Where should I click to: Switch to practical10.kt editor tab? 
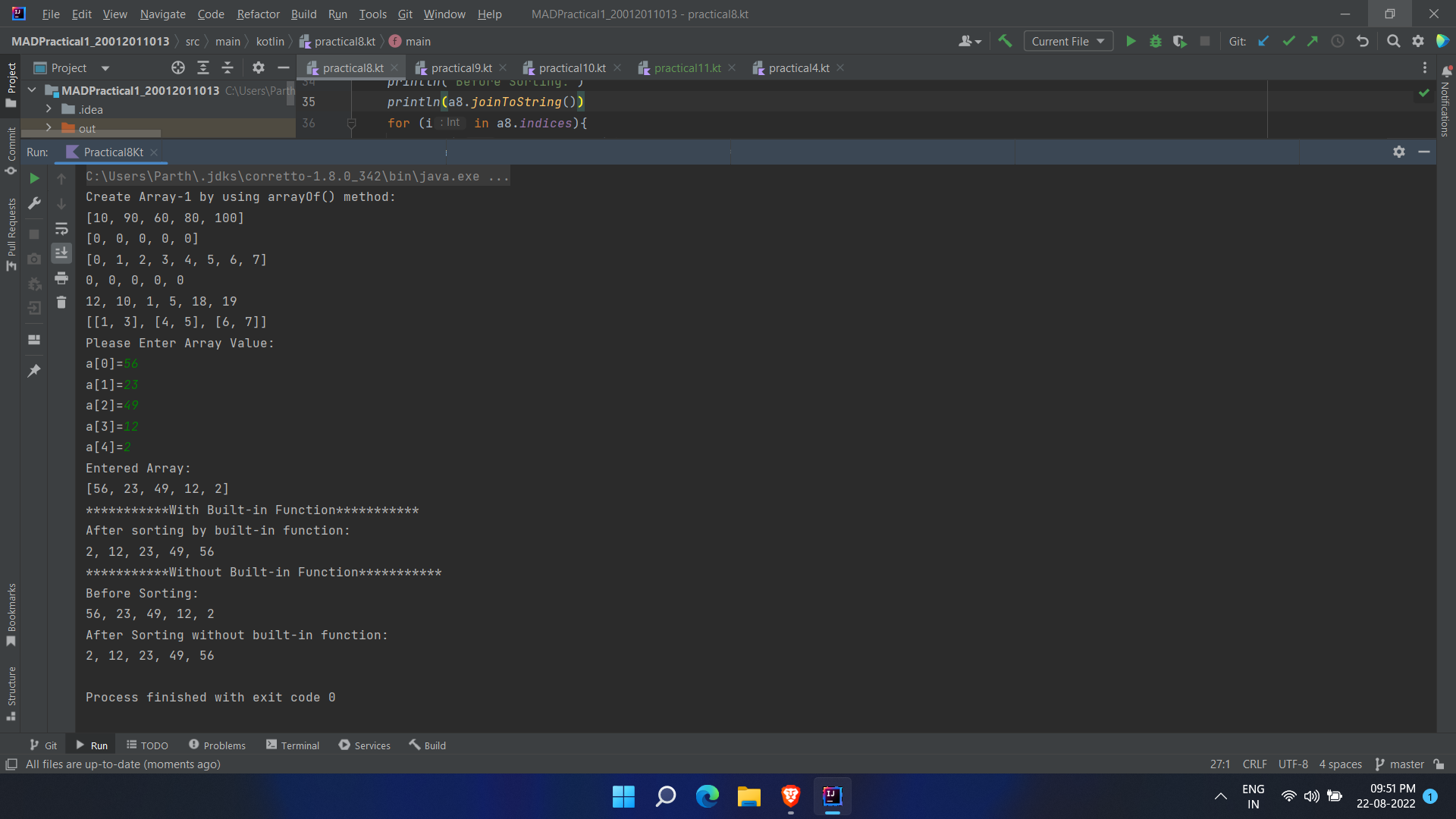[572, 68]
